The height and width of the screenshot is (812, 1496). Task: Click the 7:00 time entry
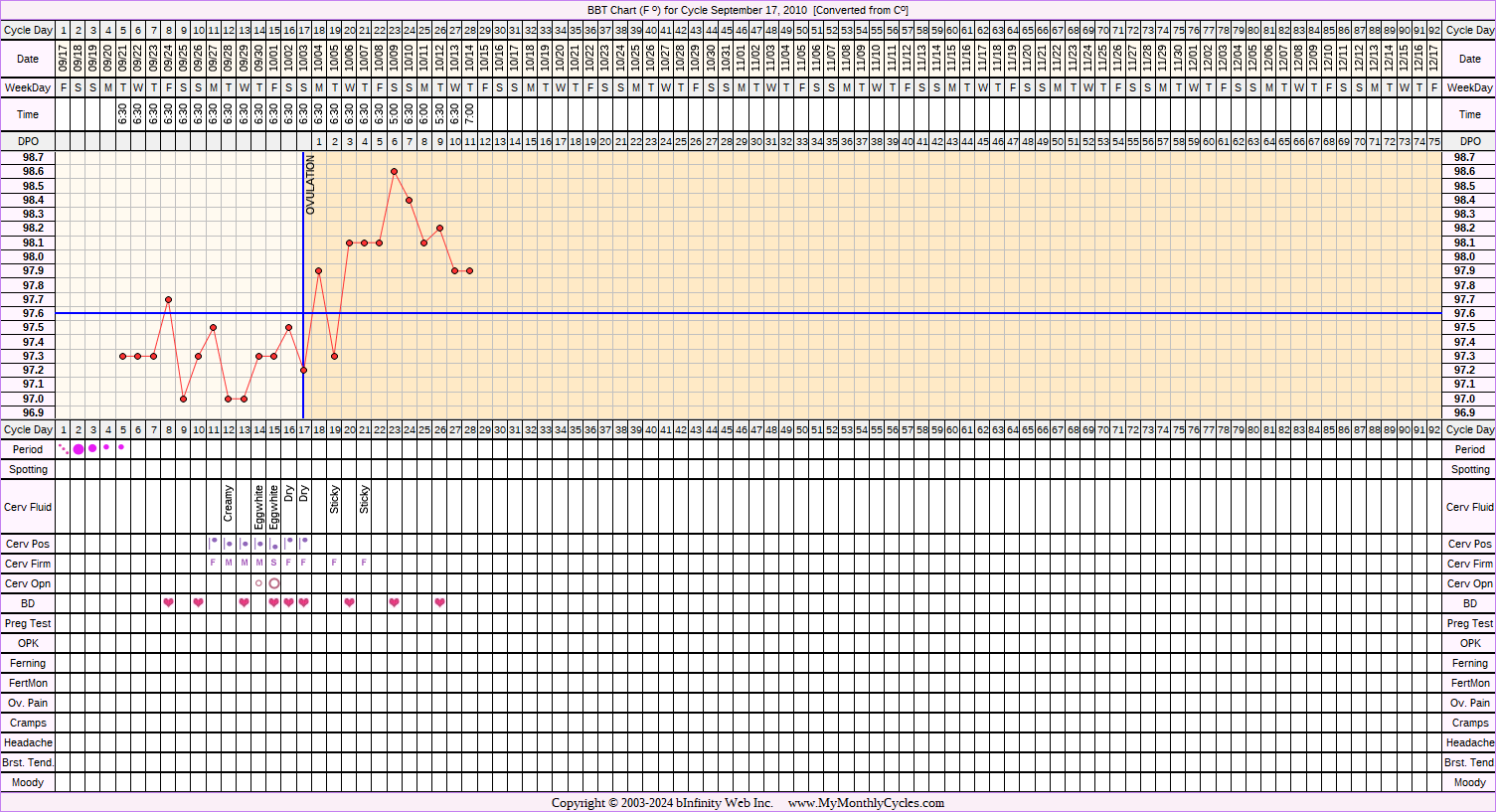tap(469, 114)
